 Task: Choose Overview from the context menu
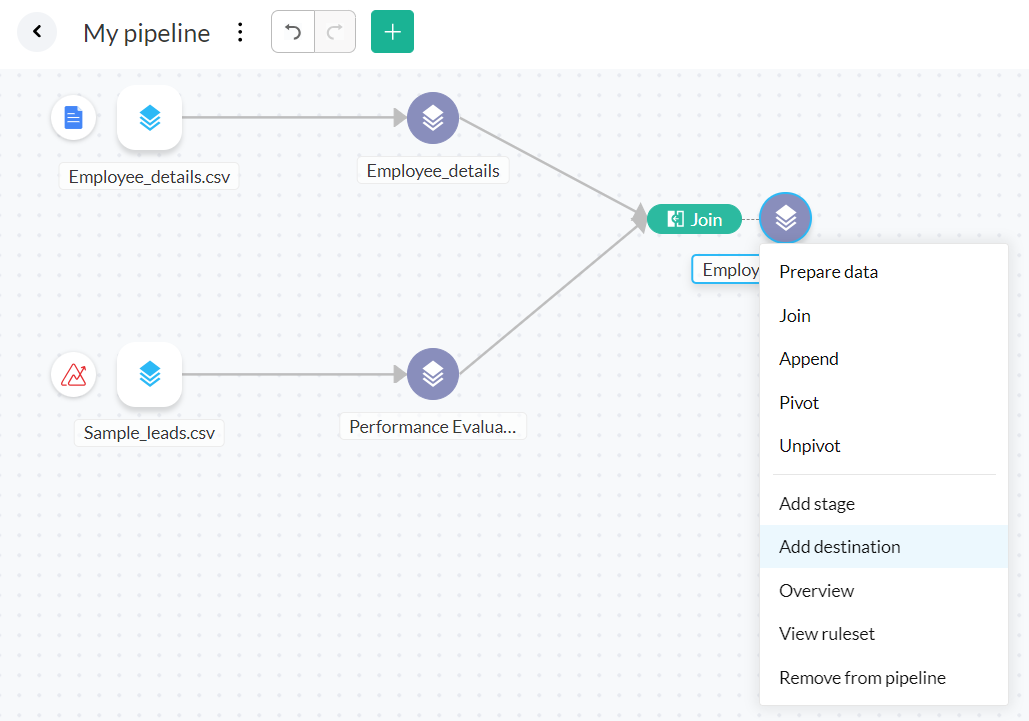(x=883, y=590)
